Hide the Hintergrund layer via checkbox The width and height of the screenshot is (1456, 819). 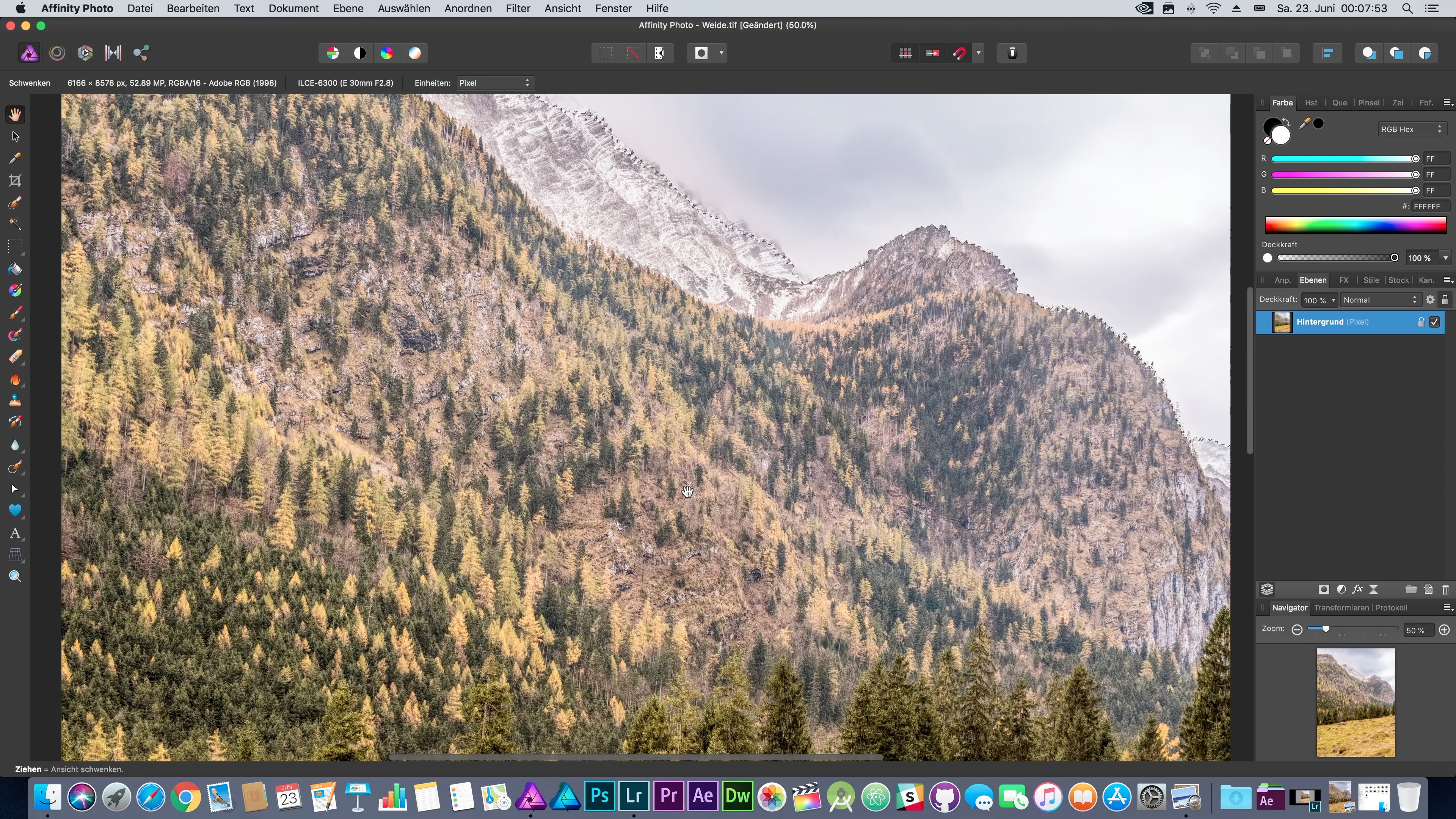tap(1434, 322)
